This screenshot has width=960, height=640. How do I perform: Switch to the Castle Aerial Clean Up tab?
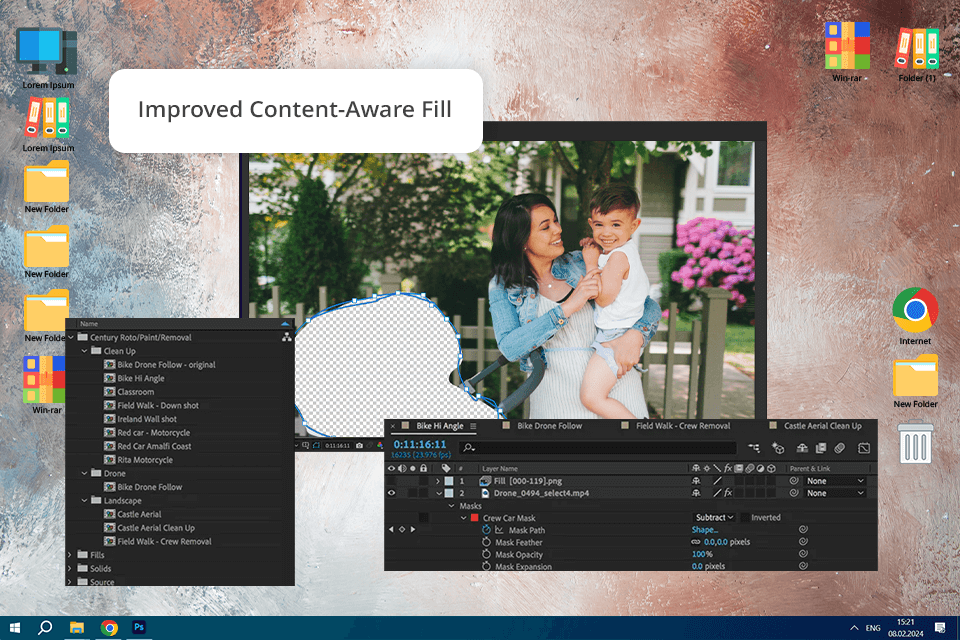pyautogui.click(x=822, y=426)
